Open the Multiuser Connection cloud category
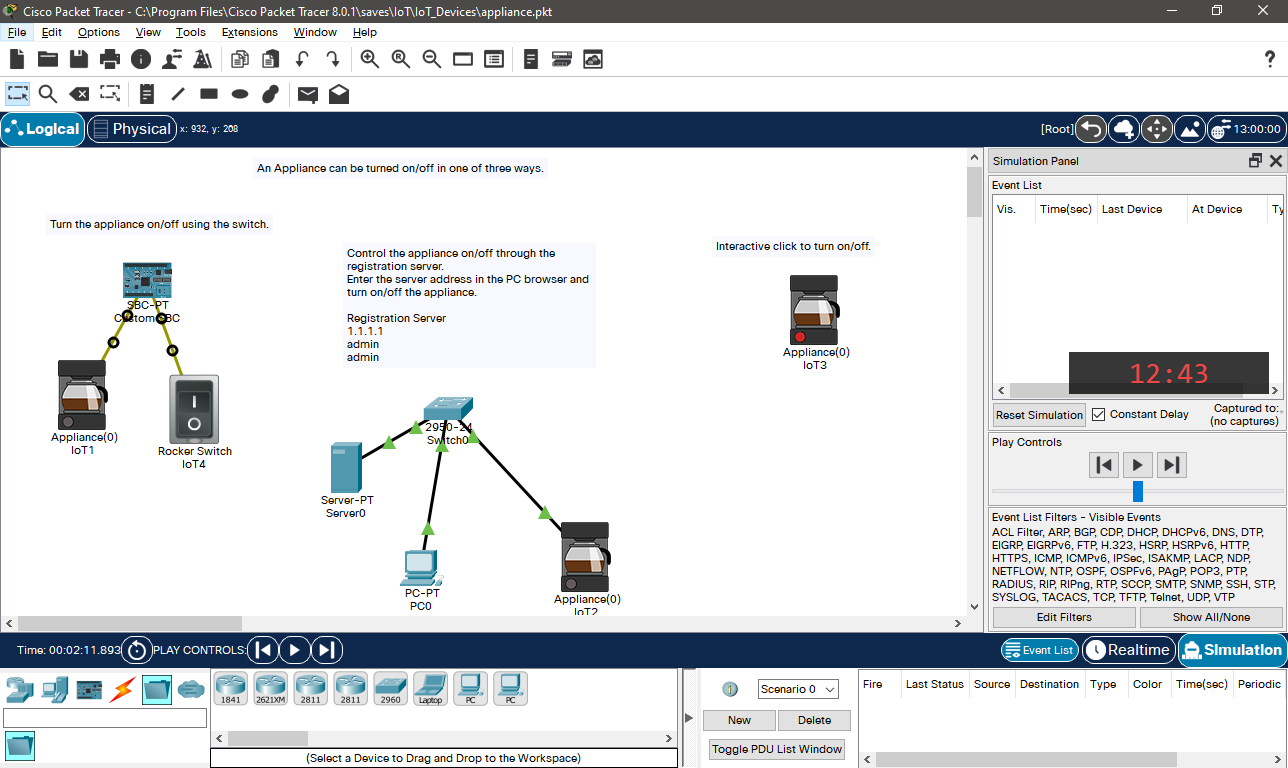The height and width of the screenshot is (768, 1288). 191,689
